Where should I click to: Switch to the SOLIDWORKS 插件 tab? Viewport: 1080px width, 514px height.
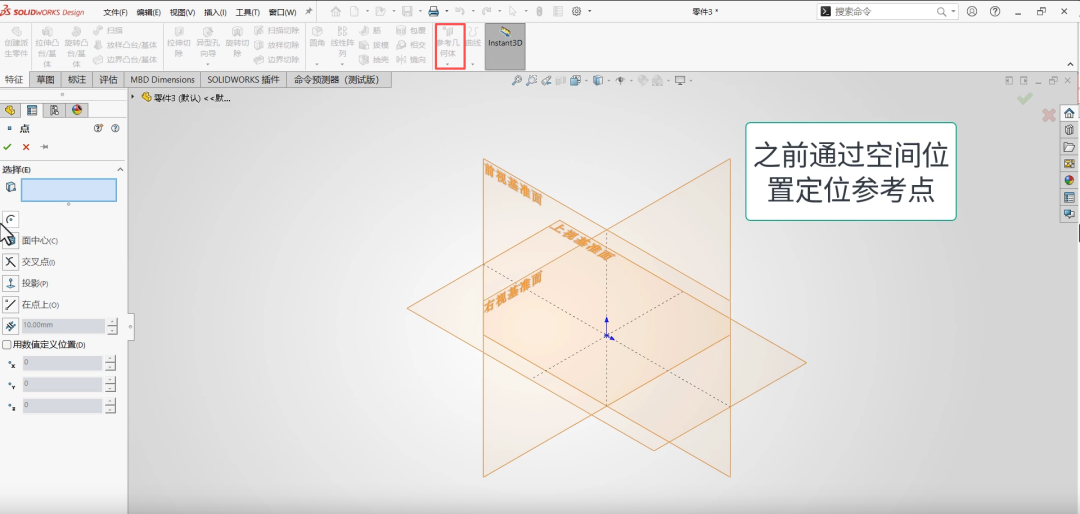pyautogui.click(x=243, y=79)
